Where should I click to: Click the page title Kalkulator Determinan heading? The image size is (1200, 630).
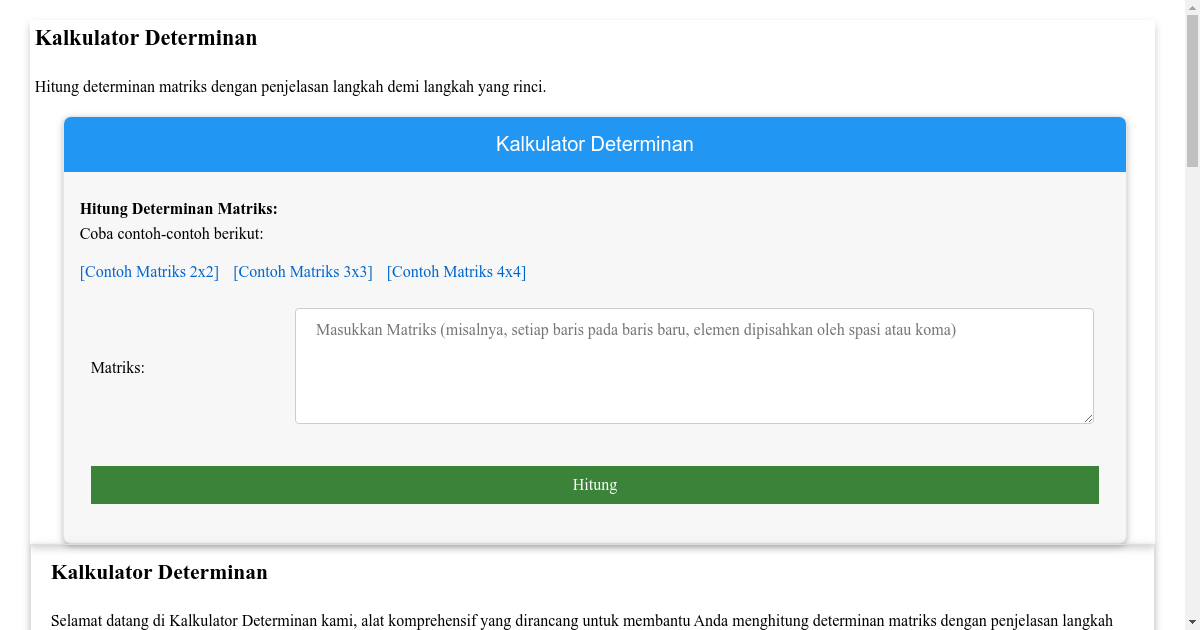146,38
